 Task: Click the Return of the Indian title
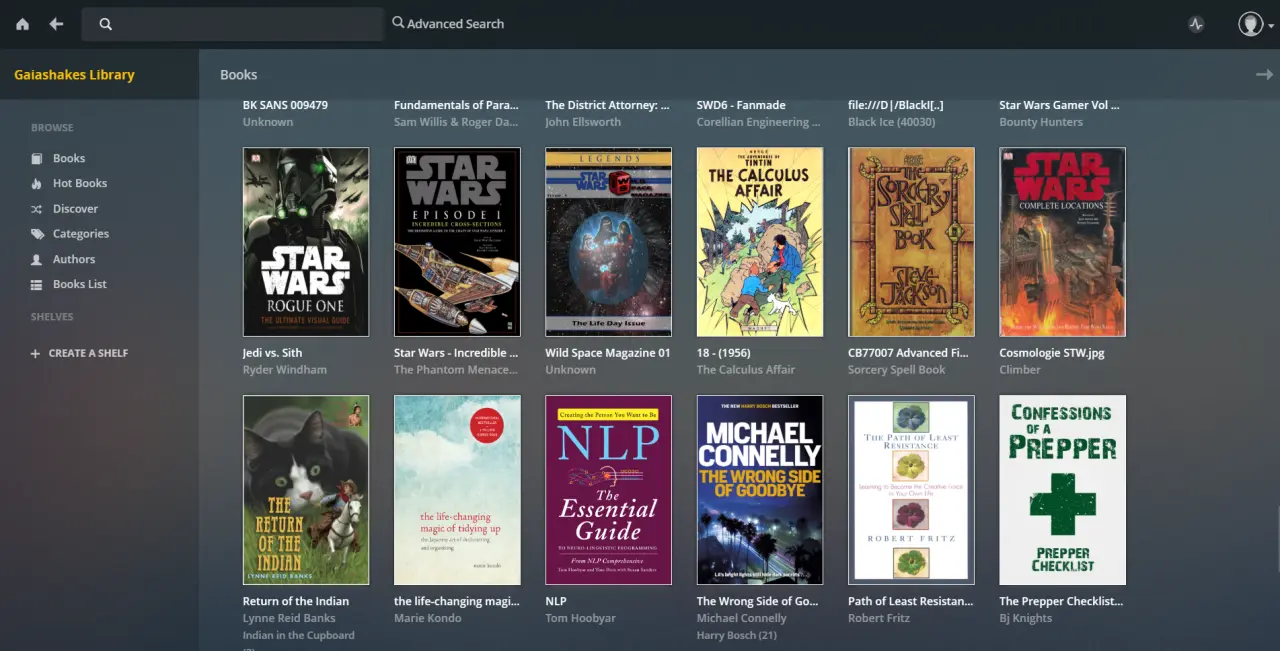click(x=296, y=601)
